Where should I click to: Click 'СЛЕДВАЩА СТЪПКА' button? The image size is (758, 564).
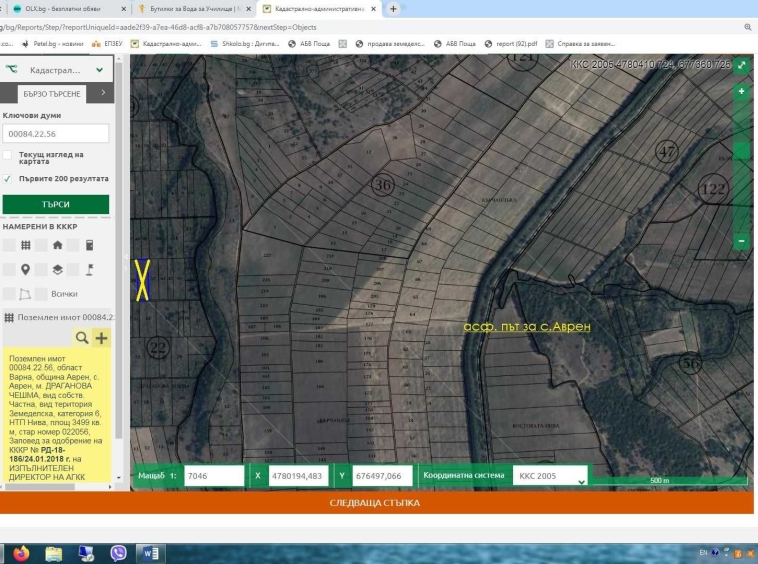(375, 502)
